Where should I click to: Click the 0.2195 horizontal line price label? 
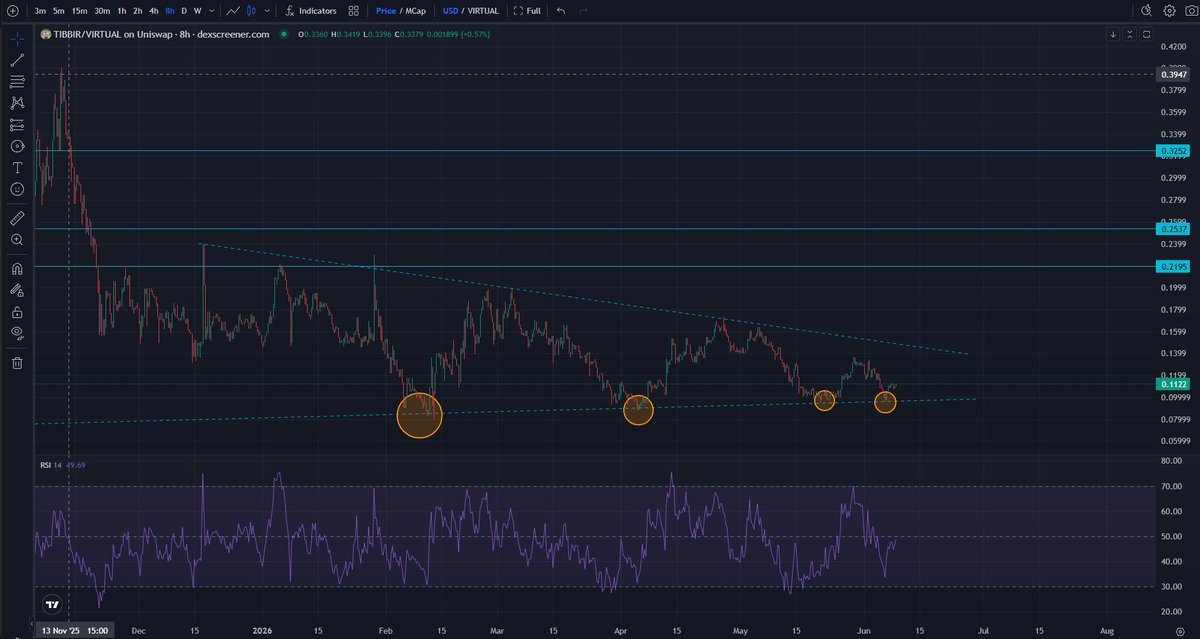tap(1172, 266)
